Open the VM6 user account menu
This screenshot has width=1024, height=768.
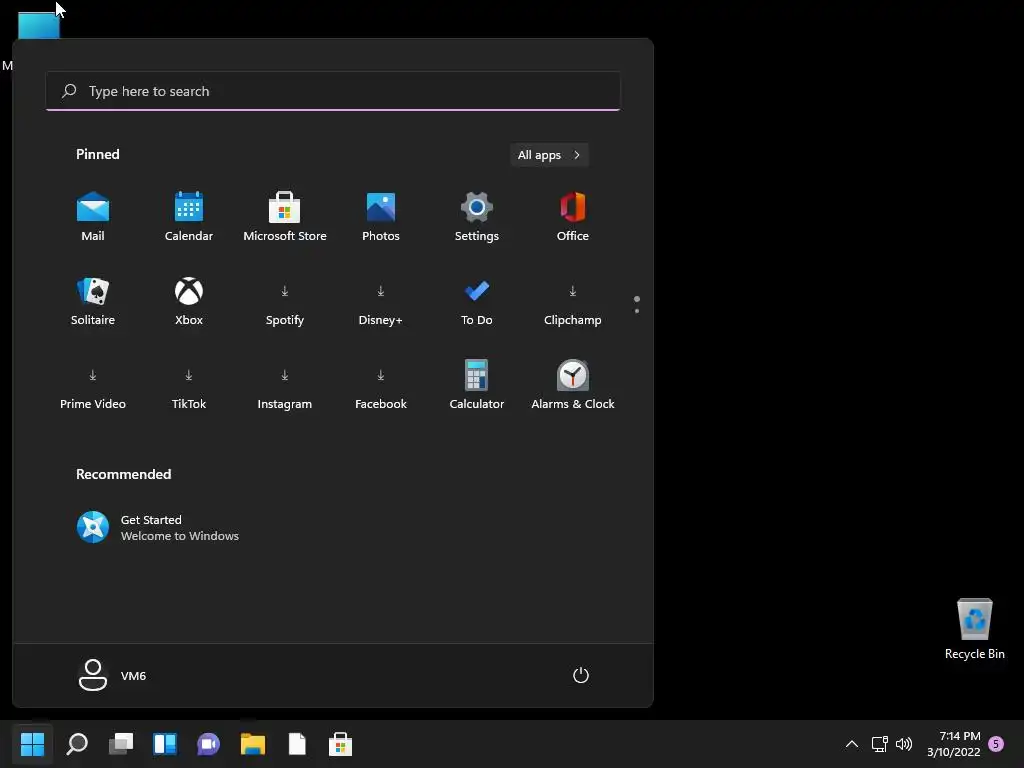tap(112, 675)
